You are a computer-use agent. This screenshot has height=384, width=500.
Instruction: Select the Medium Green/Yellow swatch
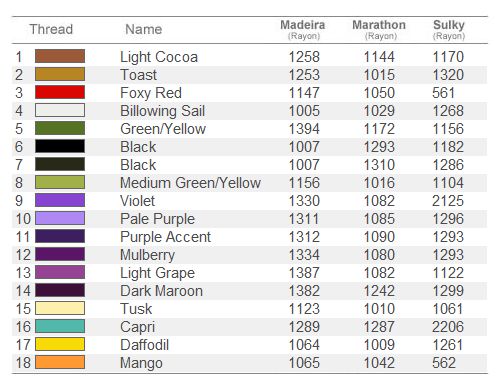(60, 182)
